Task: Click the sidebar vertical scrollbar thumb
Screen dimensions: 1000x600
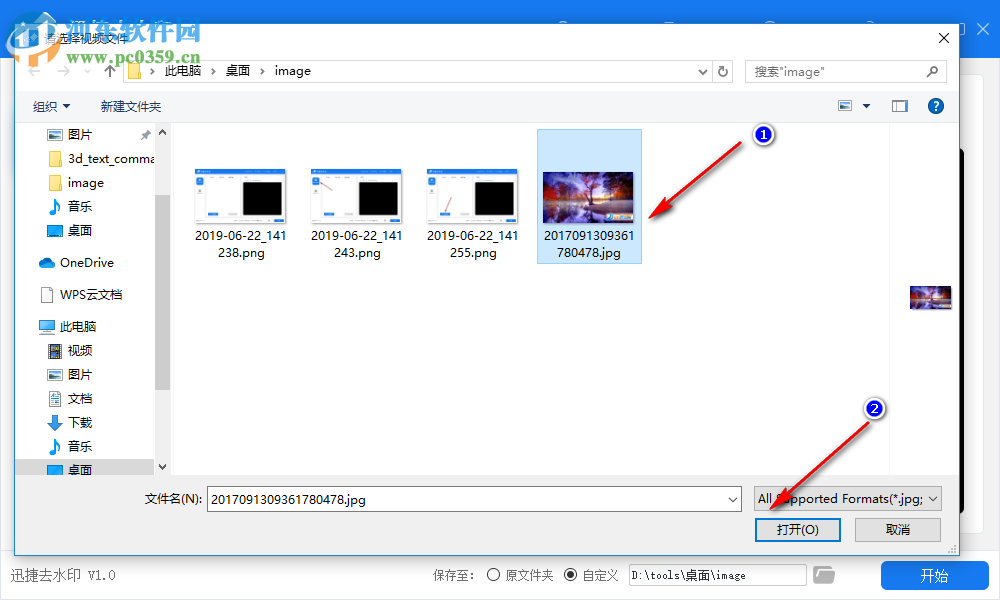Action: click(x=162, y=292)
